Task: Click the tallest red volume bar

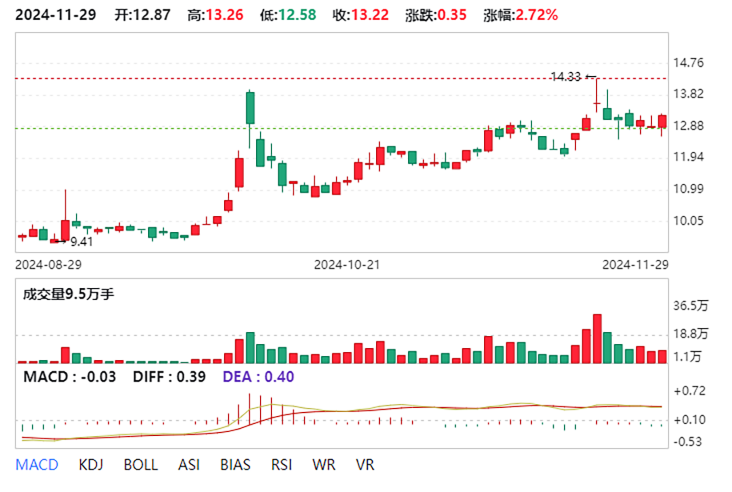Action: 597,339
